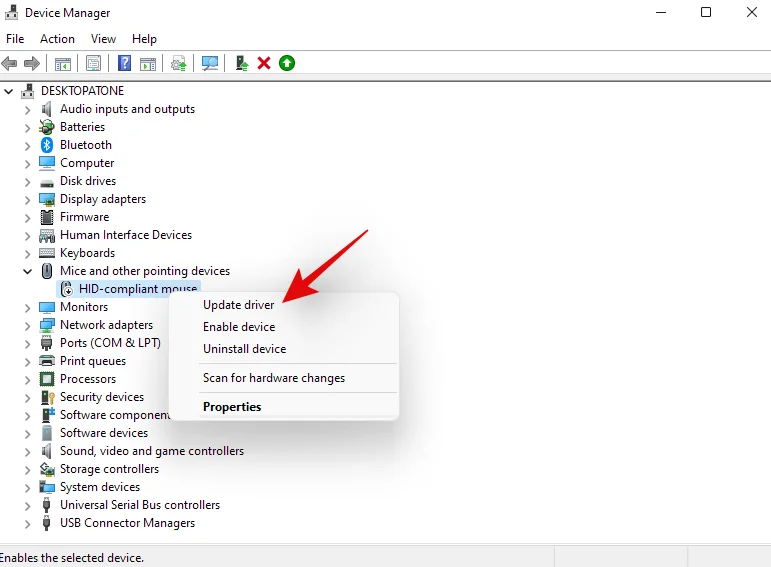Choose Scan for hardware changes menu entry
The image size is (771, 567).
tap(274, 378)
